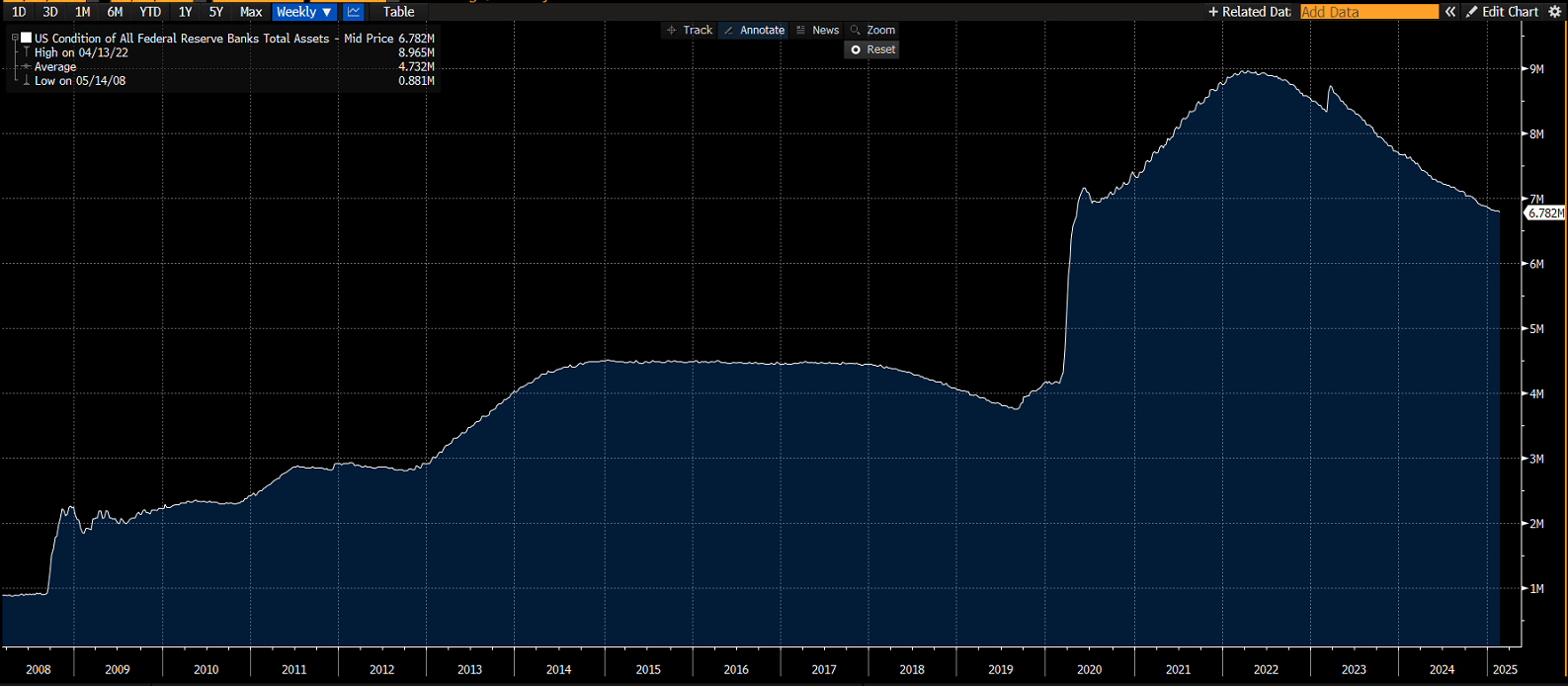The image size is (1568, 686).
Task: Collapse the legend tree toggle
Action: pos(15,39)
